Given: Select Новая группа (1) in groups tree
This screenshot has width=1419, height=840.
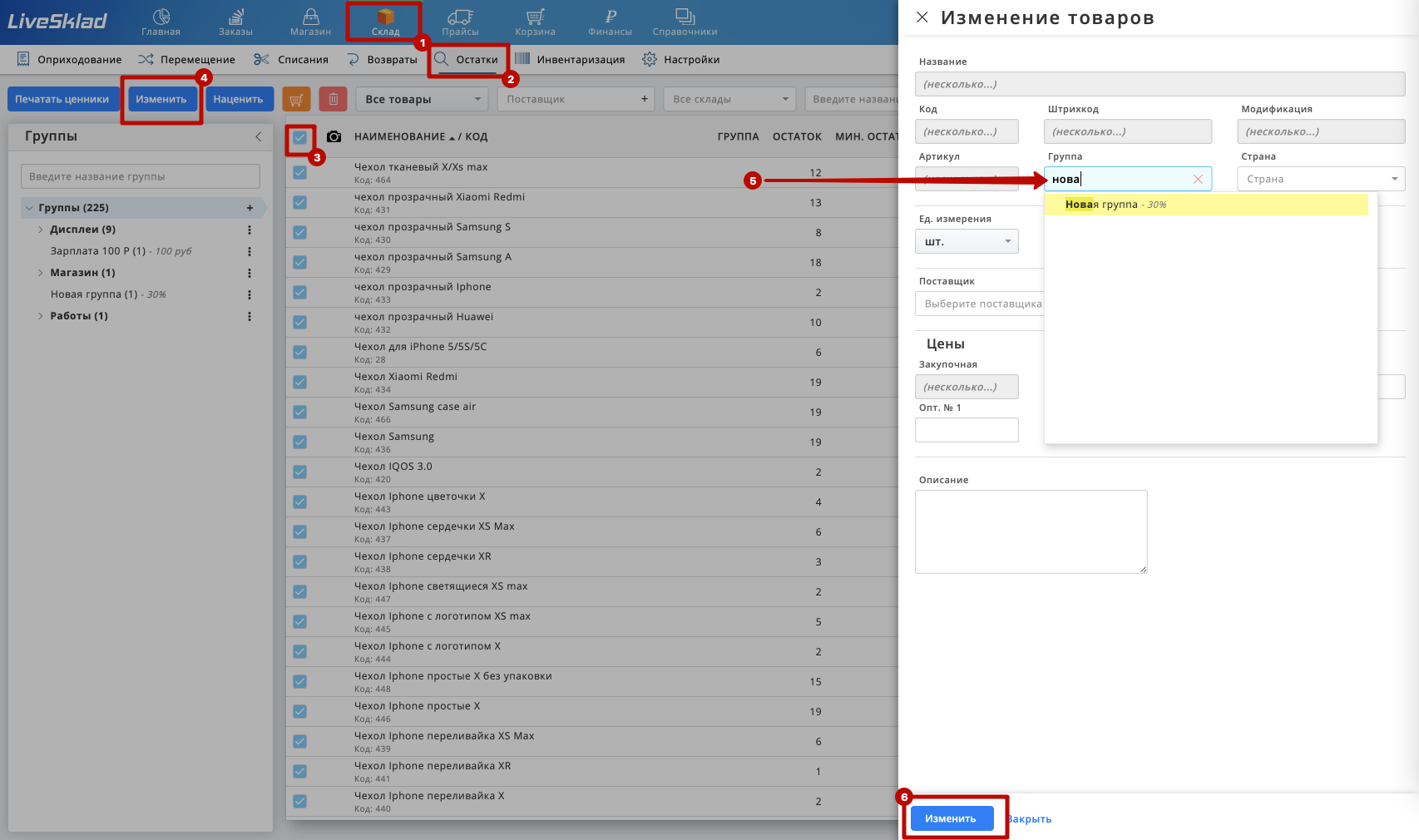Looking at the screenshot, I should pos(108,294).
